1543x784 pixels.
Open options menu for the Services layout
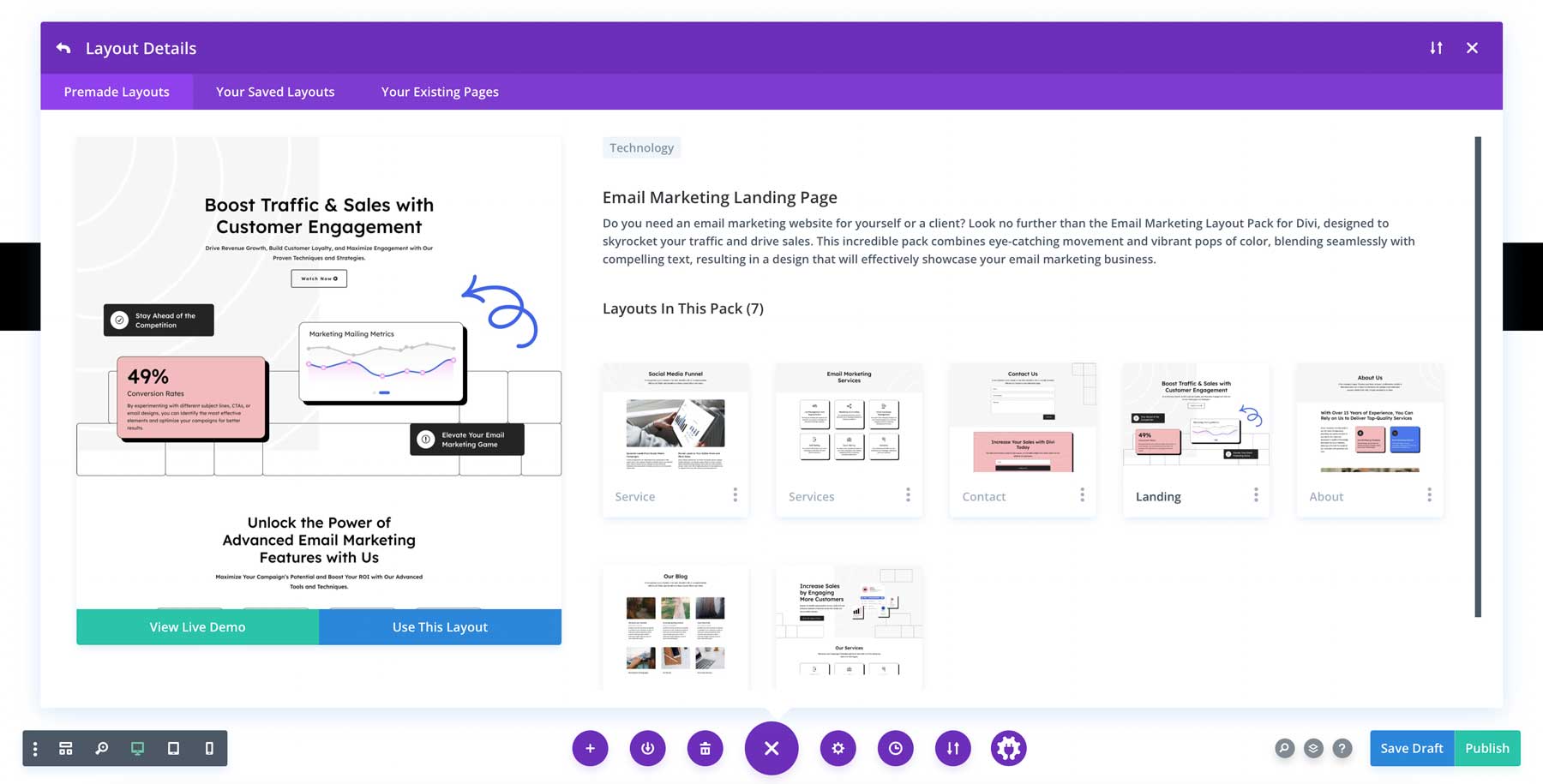[x=909, y=495]
